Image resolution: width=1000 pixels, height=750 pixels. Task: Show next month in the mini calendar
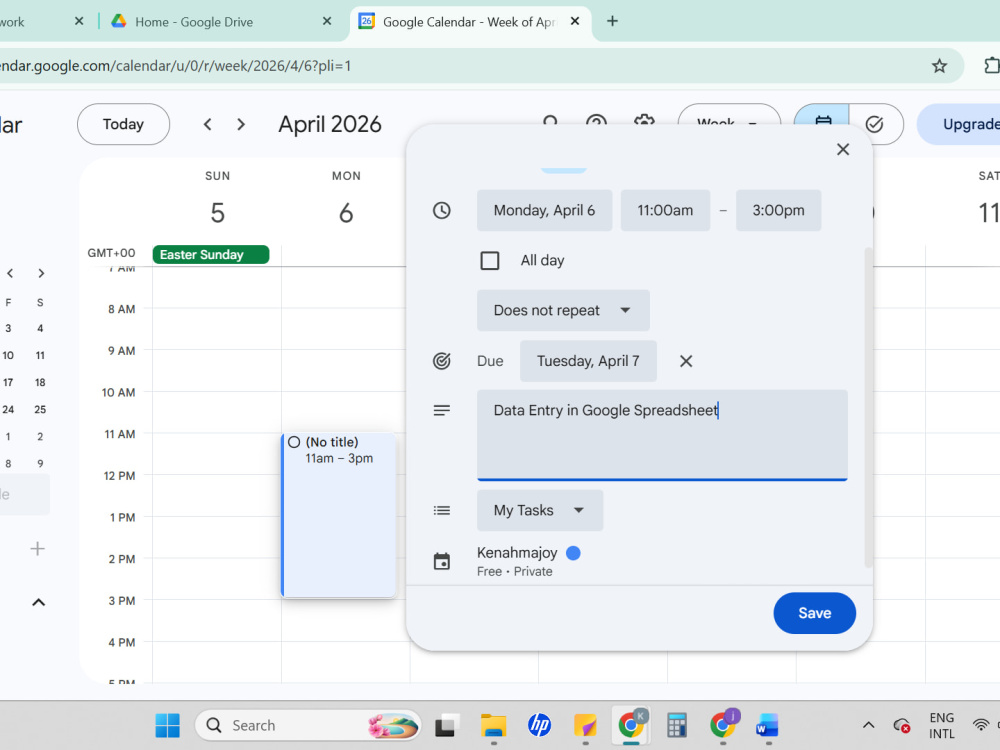click(x=41, y=273)
